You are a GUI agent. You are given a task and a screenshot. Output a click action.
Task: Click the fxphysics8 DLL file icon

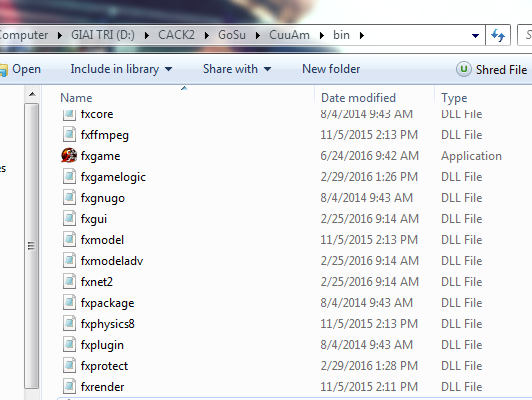[69, 324]
